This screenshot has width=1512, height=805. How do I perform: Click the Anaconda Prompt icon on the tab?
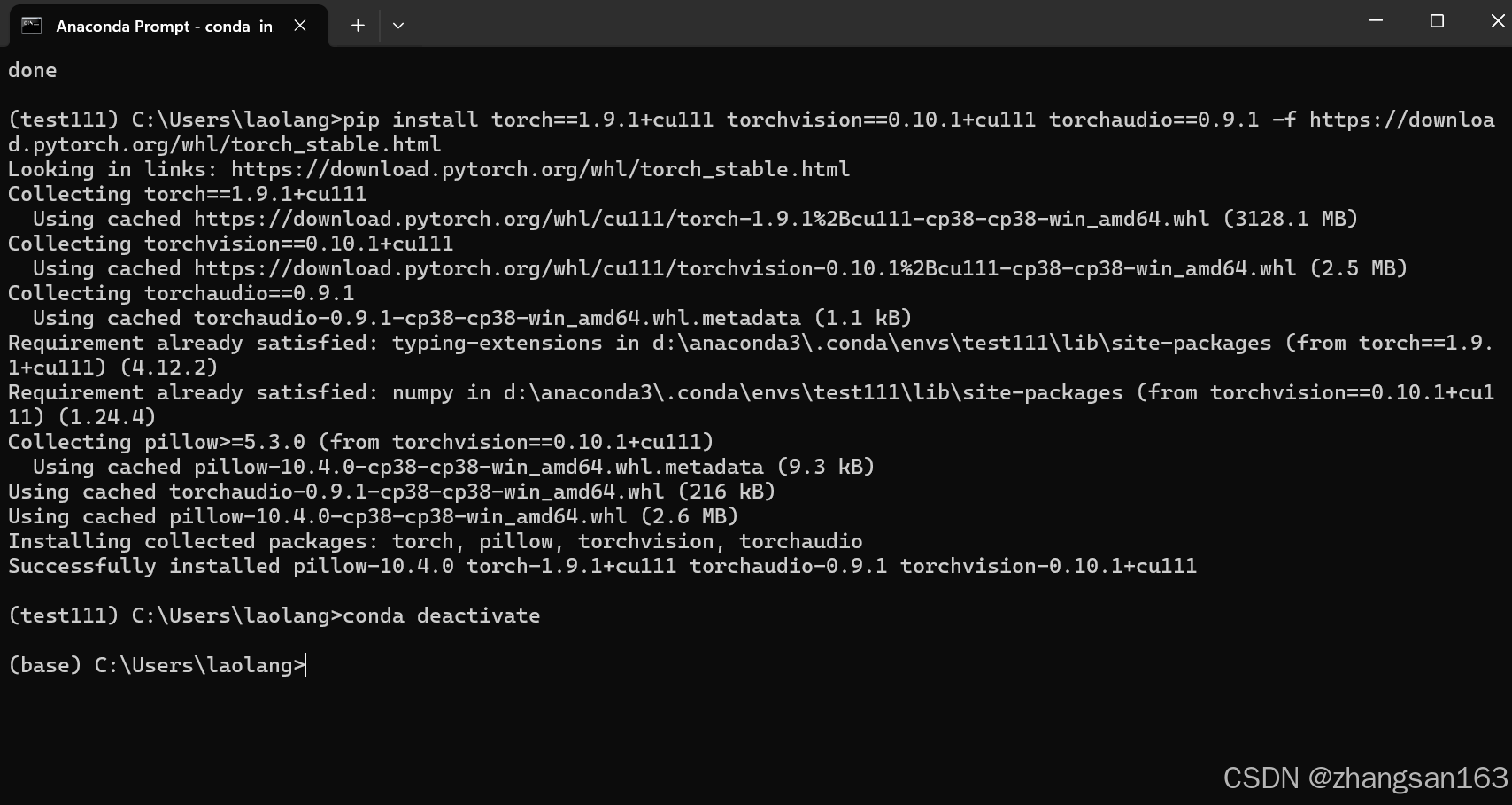click(x=31, y=26)
